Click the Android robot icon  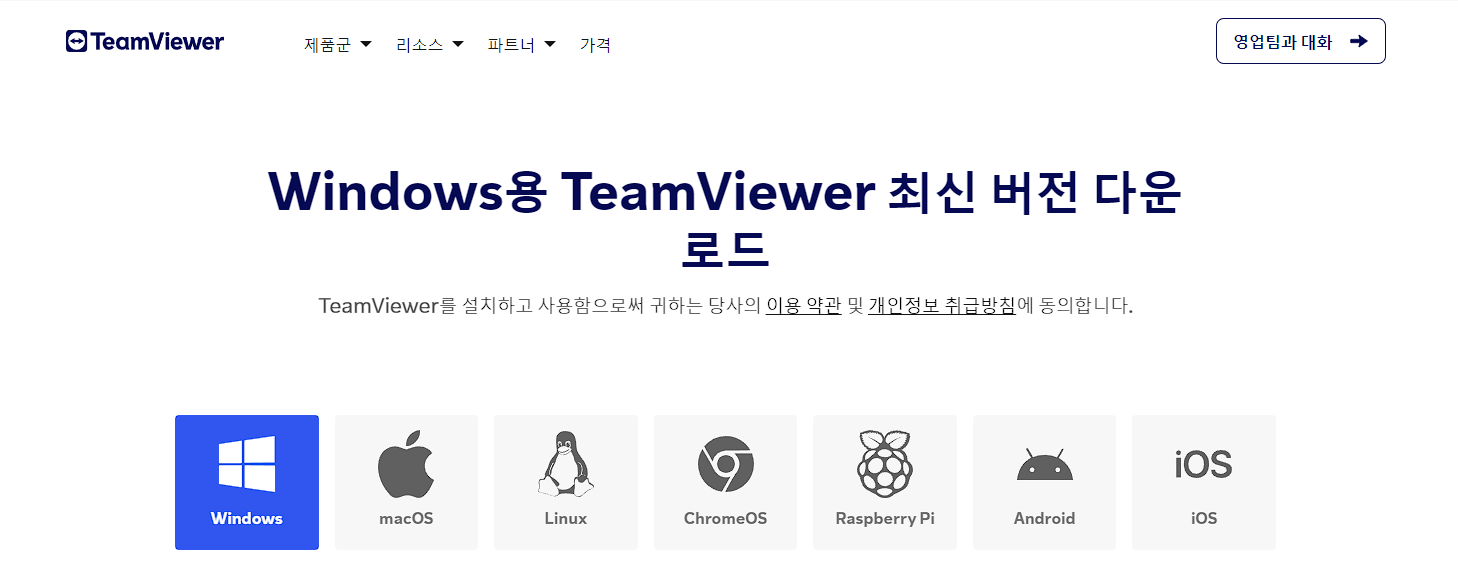coord(1043,462)
